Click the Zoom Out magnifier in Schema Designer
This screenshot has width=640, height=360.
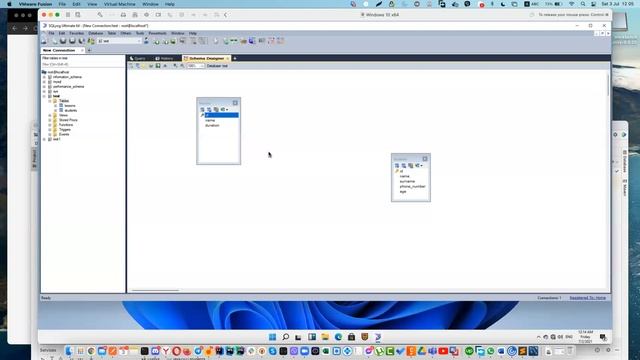pos(182,66)
